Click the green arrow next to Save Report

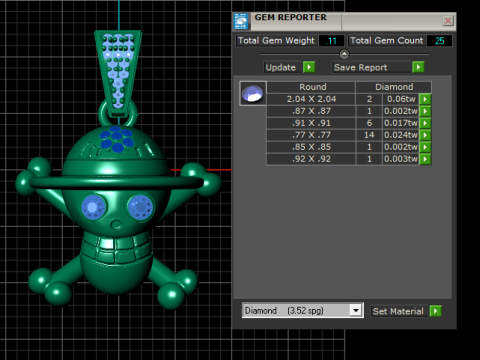tap(418, 67)
